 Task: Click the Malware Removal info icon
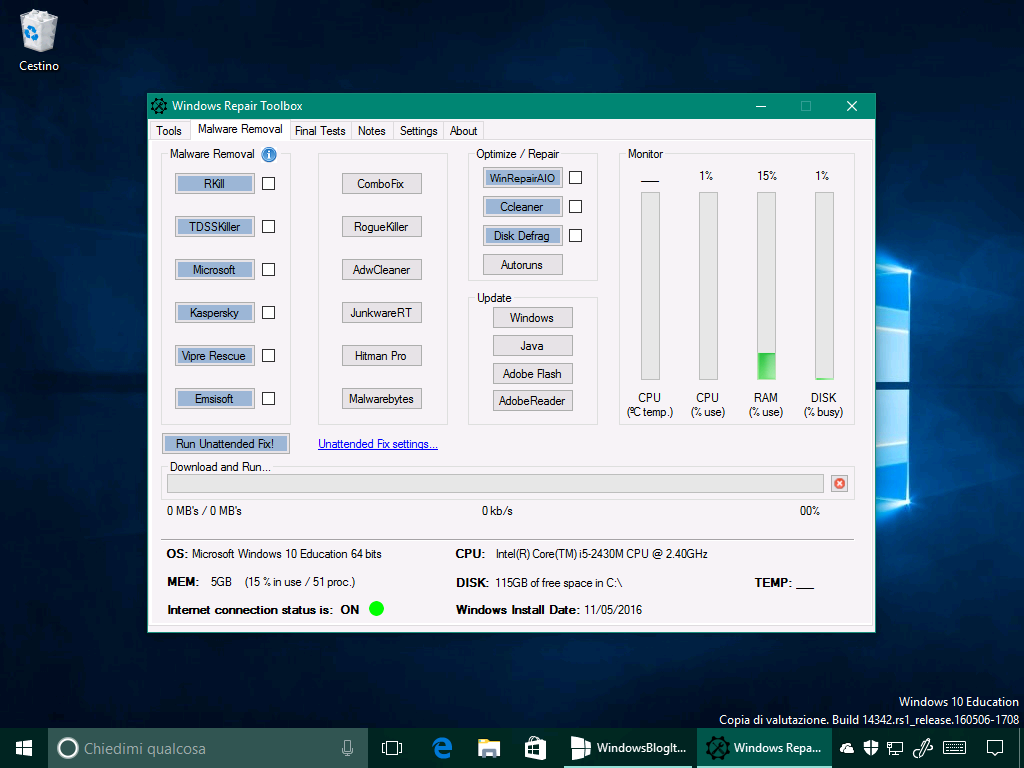(x=269, y=155)
